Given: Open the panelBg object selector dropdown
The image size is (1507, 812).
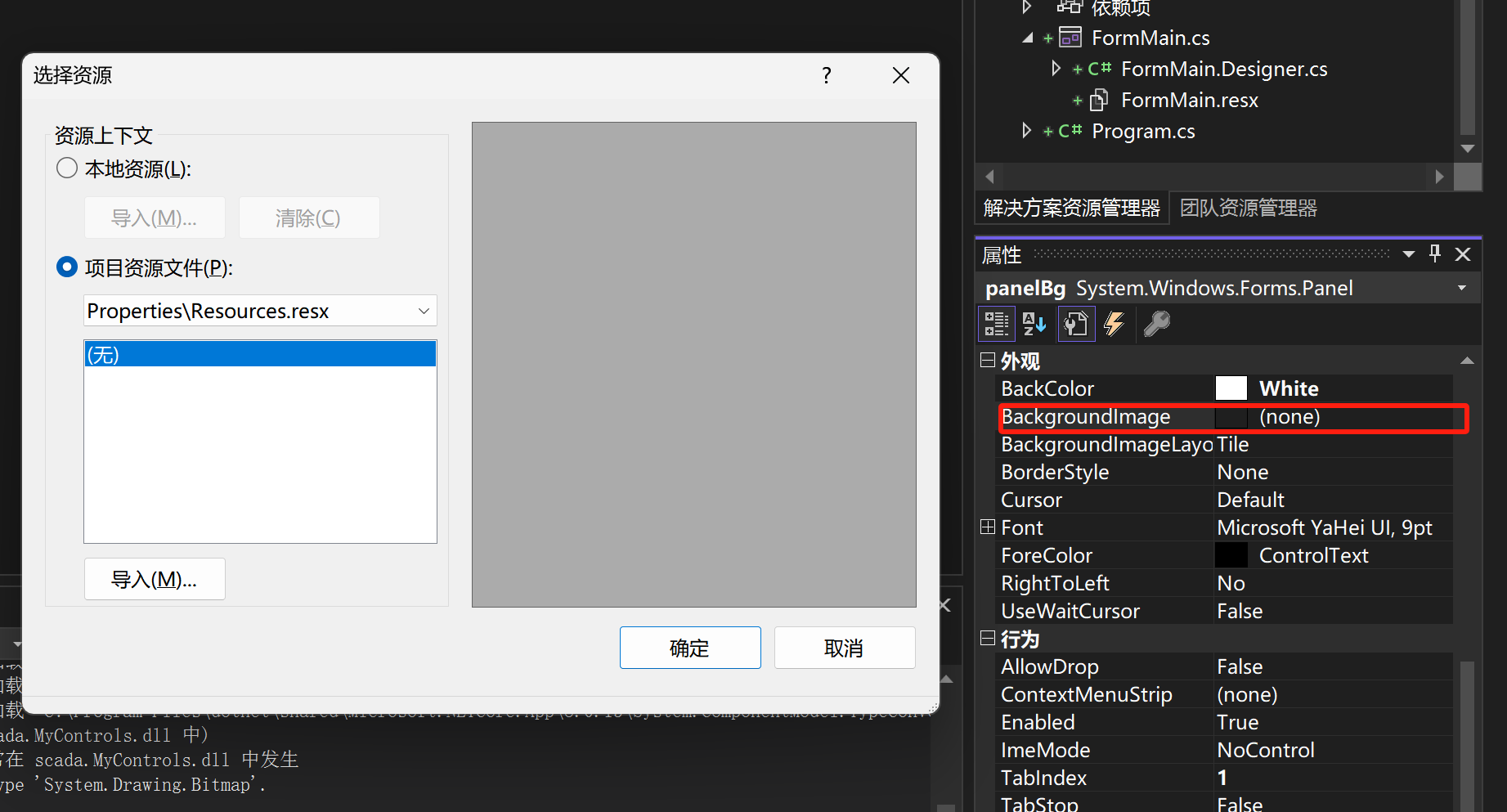Looking at the screenshot, I should point(1462,288).
